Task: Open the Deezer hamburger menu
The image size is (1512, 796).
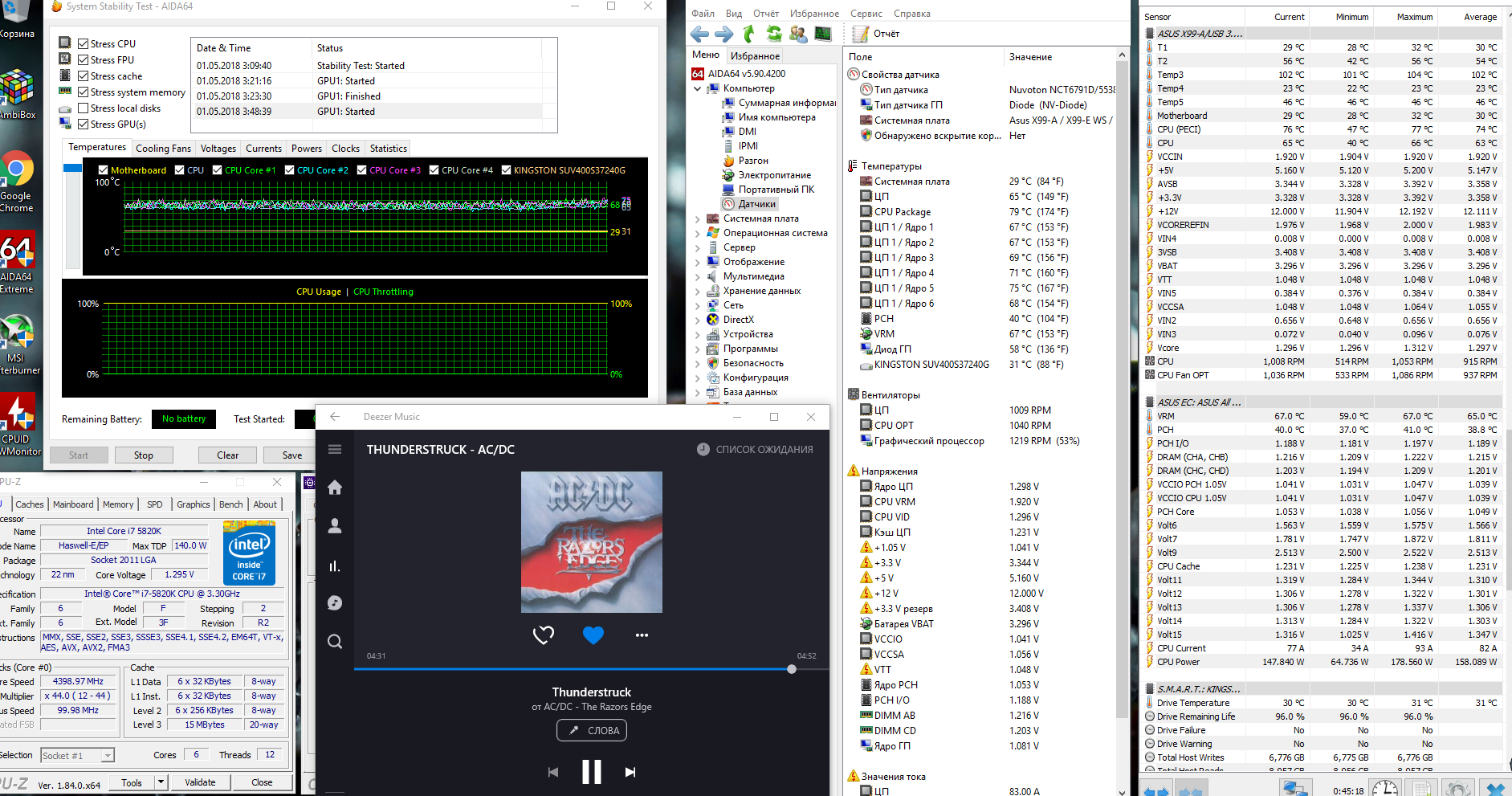Action: [335, 449]
